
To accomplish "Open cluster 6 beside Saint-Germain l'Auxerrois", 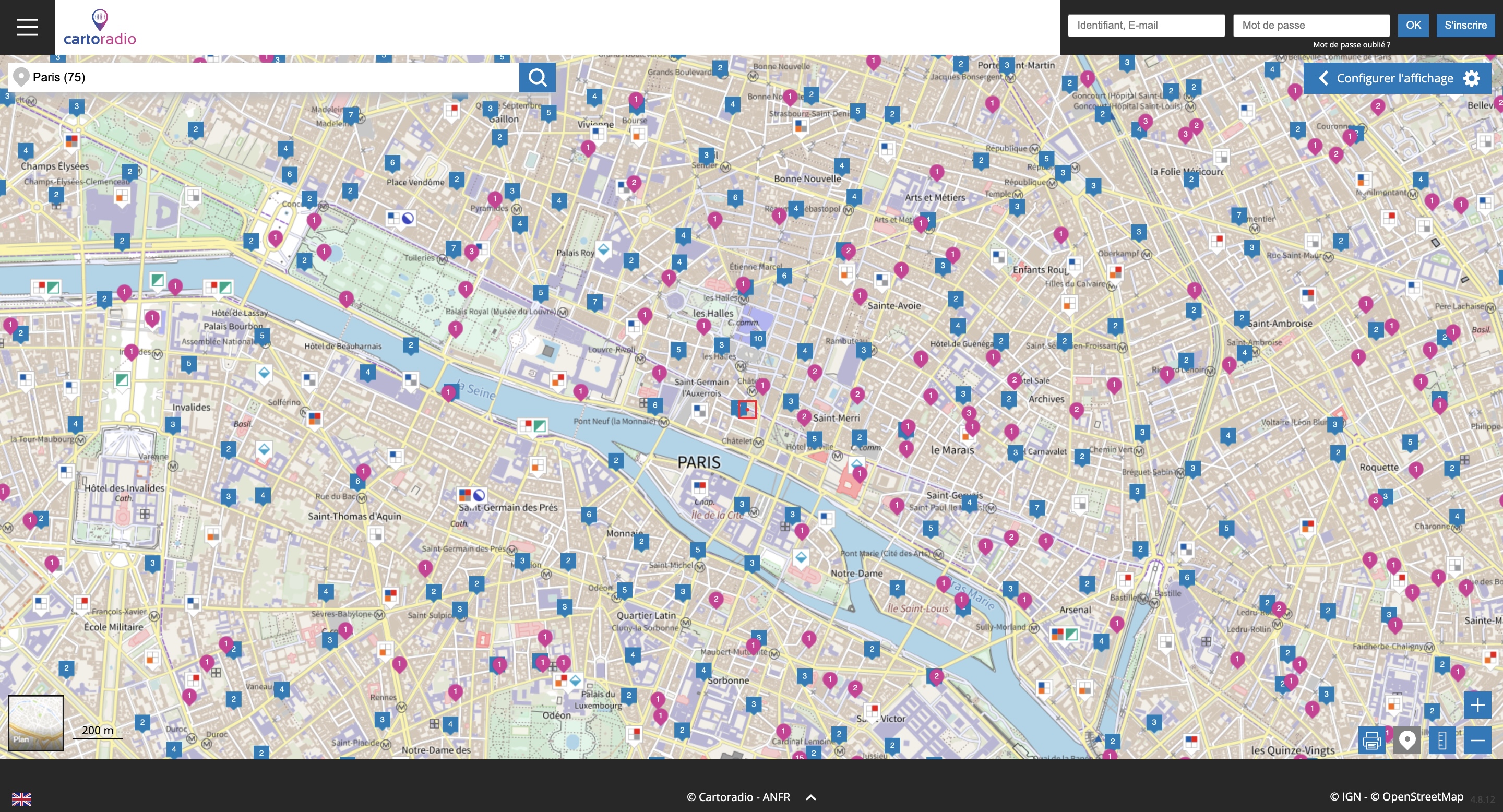I will 654,405.
